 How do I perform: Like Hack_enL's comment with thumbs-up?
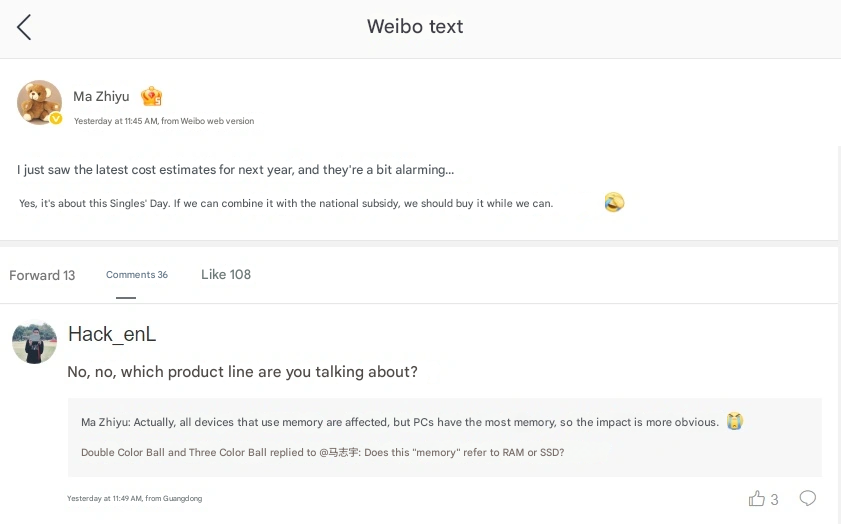757,498
